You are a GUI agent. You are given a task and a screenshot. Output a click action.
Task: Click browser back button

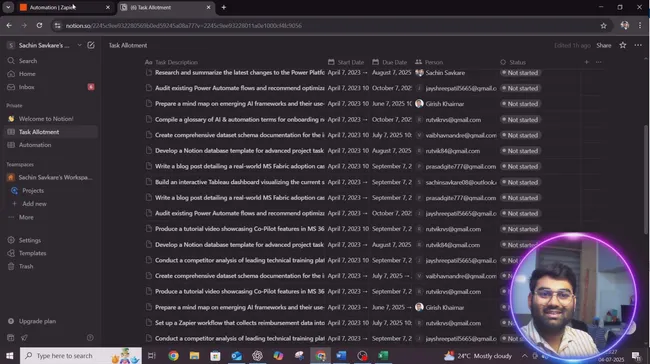tap(9, 26)
